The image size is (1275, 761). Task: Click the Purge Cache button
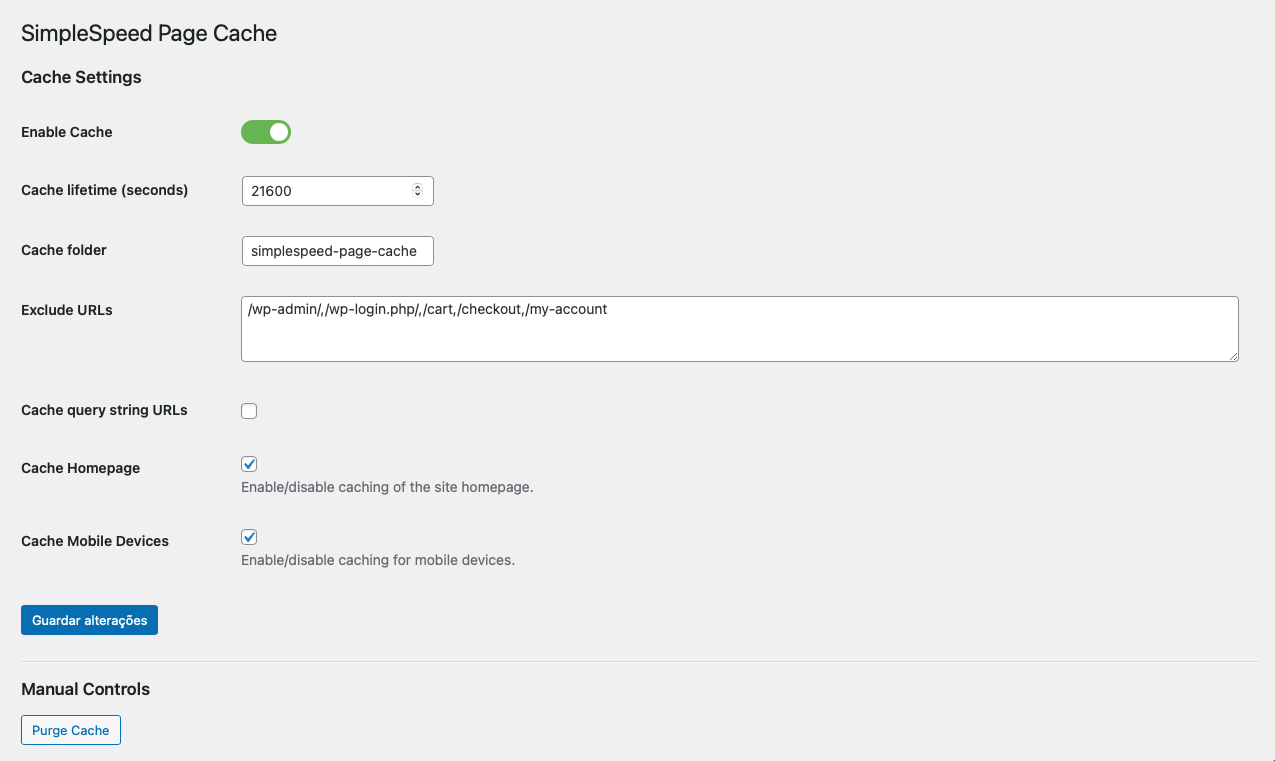[x=71, y=731]
